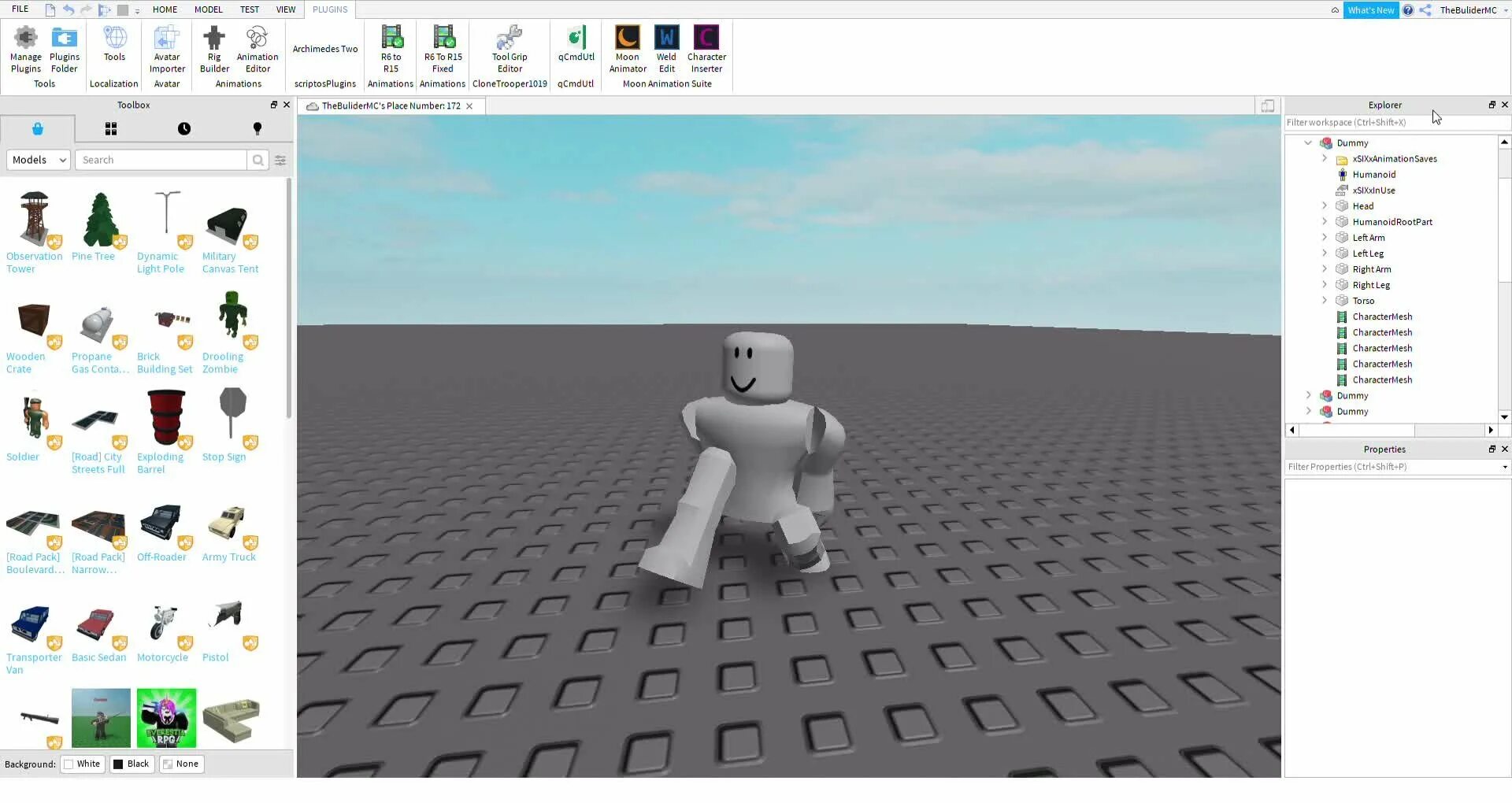The image size is (1512, 803).
Task: Click the What's New button
Action: 1371,10
